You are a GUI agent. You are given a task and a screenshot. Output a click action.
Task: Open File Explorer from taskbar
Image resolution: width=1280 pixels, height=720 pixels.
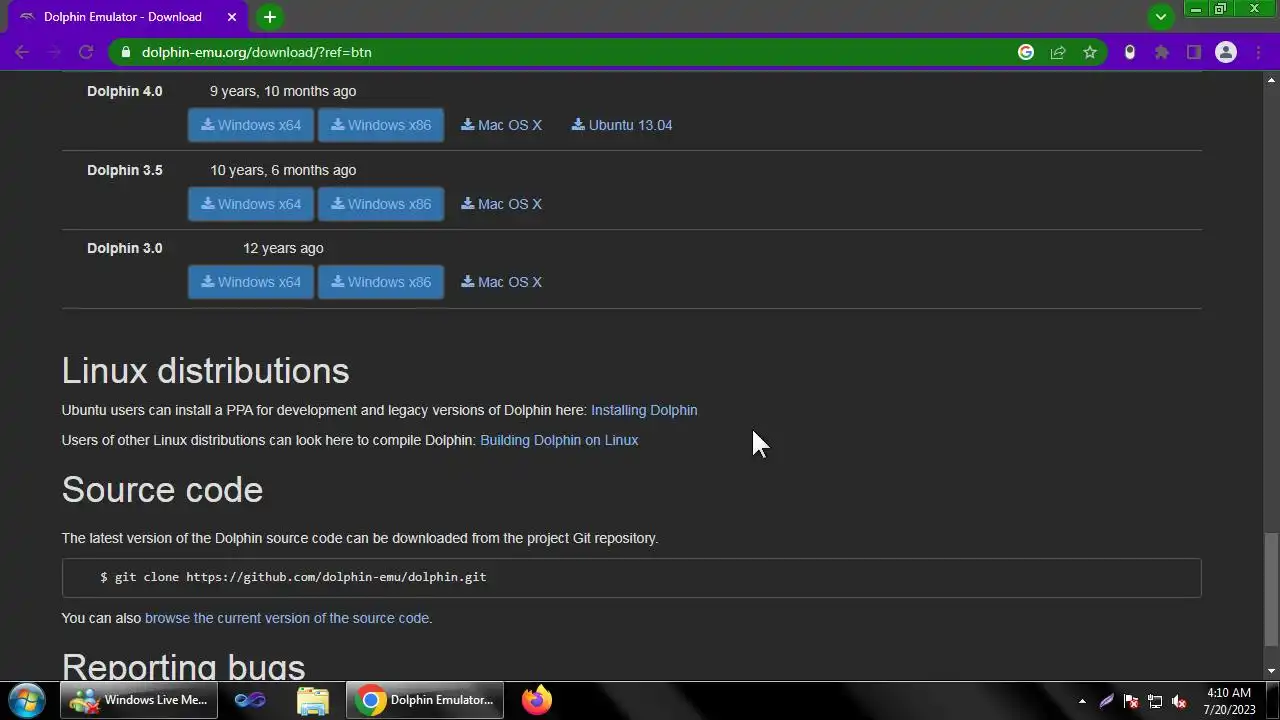(313, 700)
